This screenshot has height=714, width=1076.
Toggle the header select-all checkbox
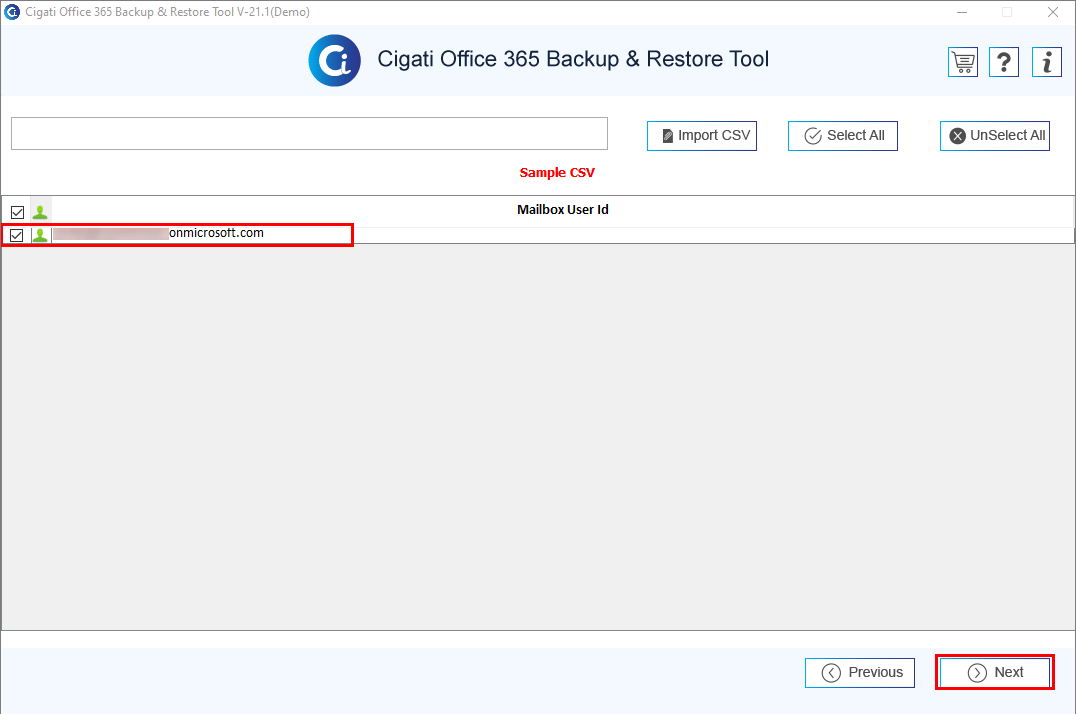point(17,212)
